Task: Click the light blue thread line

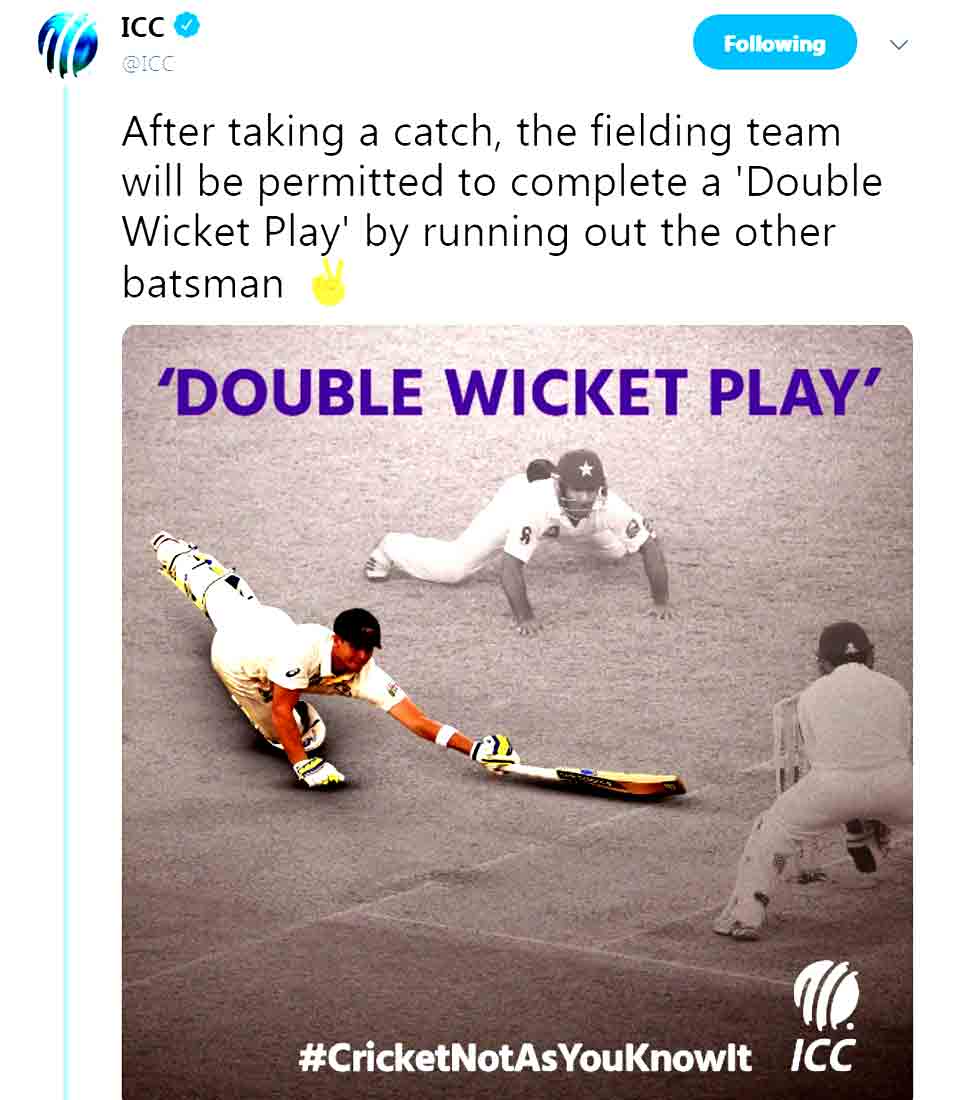Action: point(67,588)
